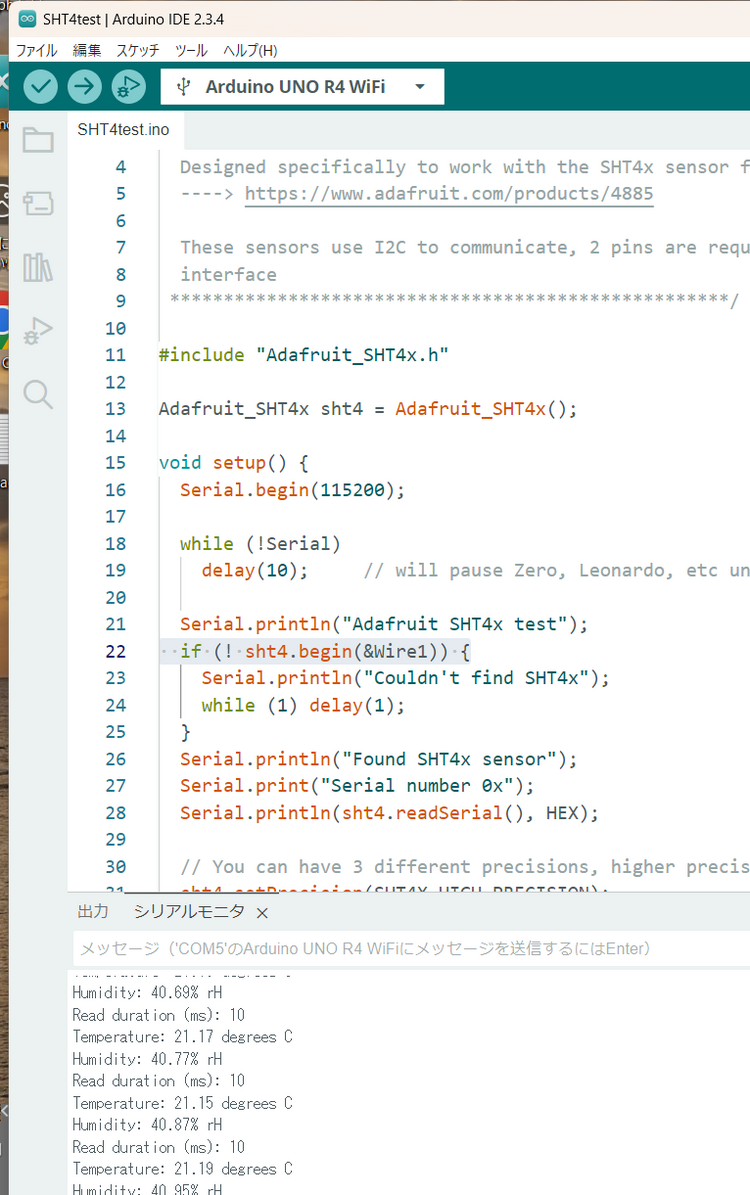Click the Verify sketch checkmark button

41,87
